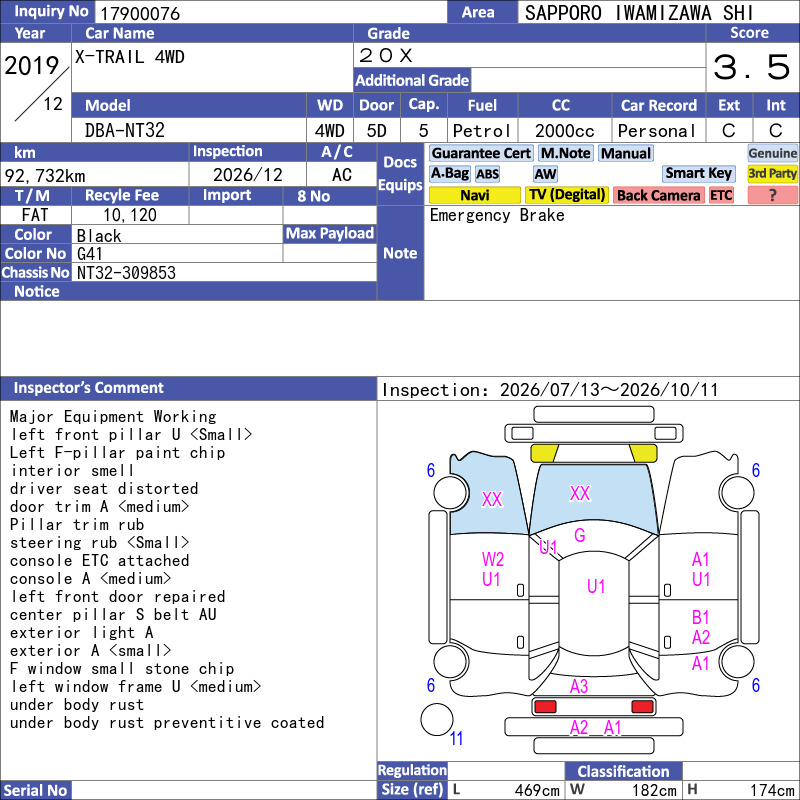Click the Back Camera equipment badge
800x800 pixels.
coord(658,195)
